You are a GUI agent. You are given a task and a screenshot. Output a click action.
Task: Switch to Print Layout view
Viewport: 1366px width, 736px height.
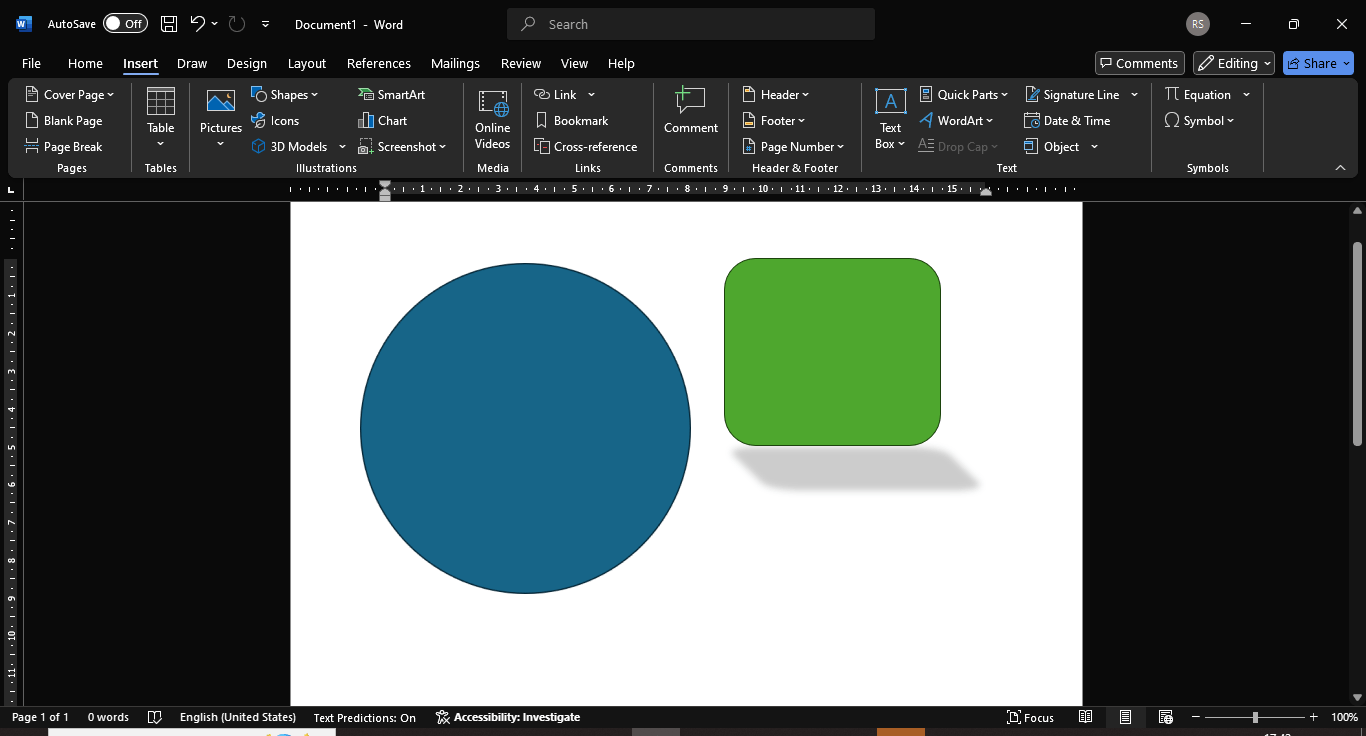click(x=1125, y=717)
